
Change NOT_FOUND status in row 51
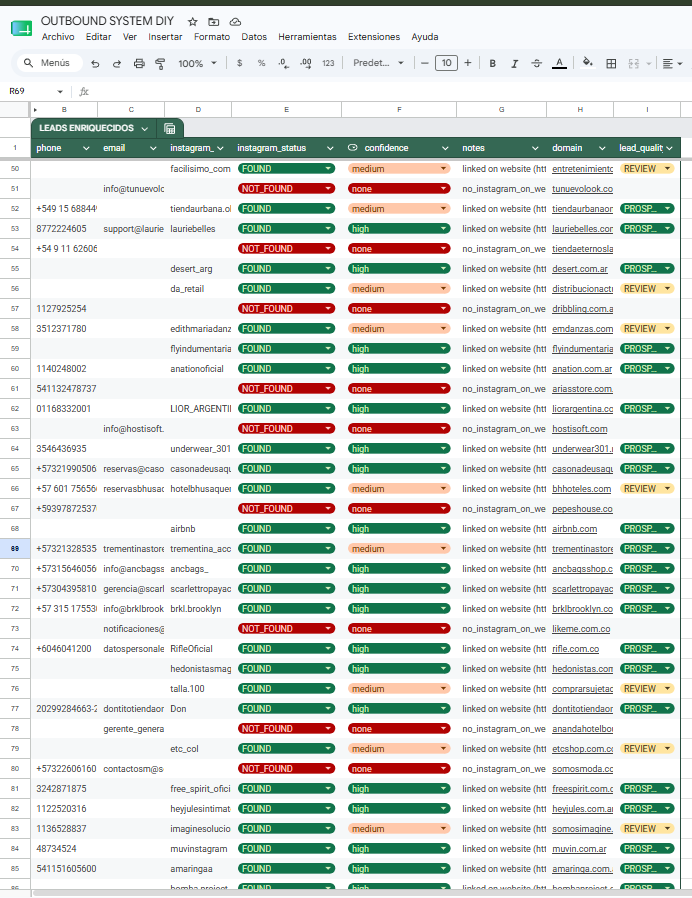click(286, 189)
